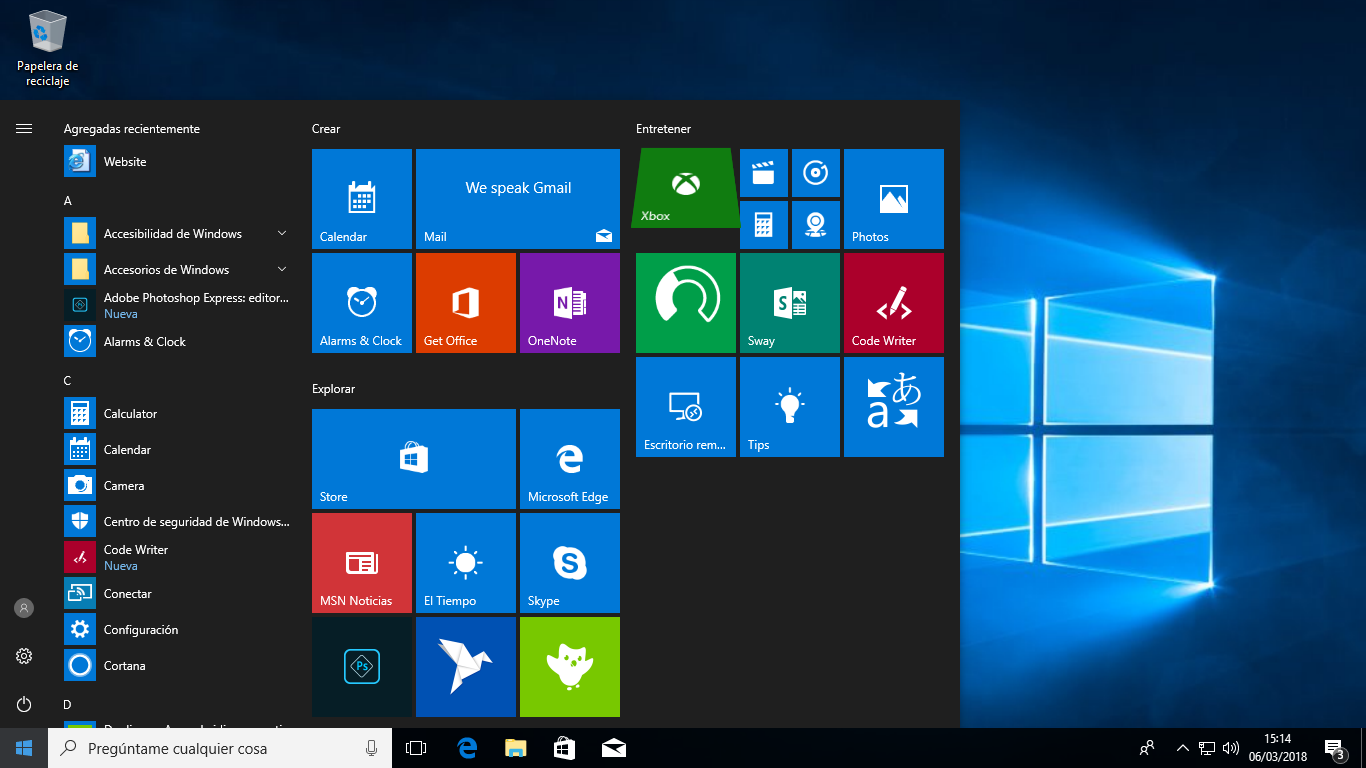
Task: Open Alarms & Clock in app list
Action: click(178, 342)
